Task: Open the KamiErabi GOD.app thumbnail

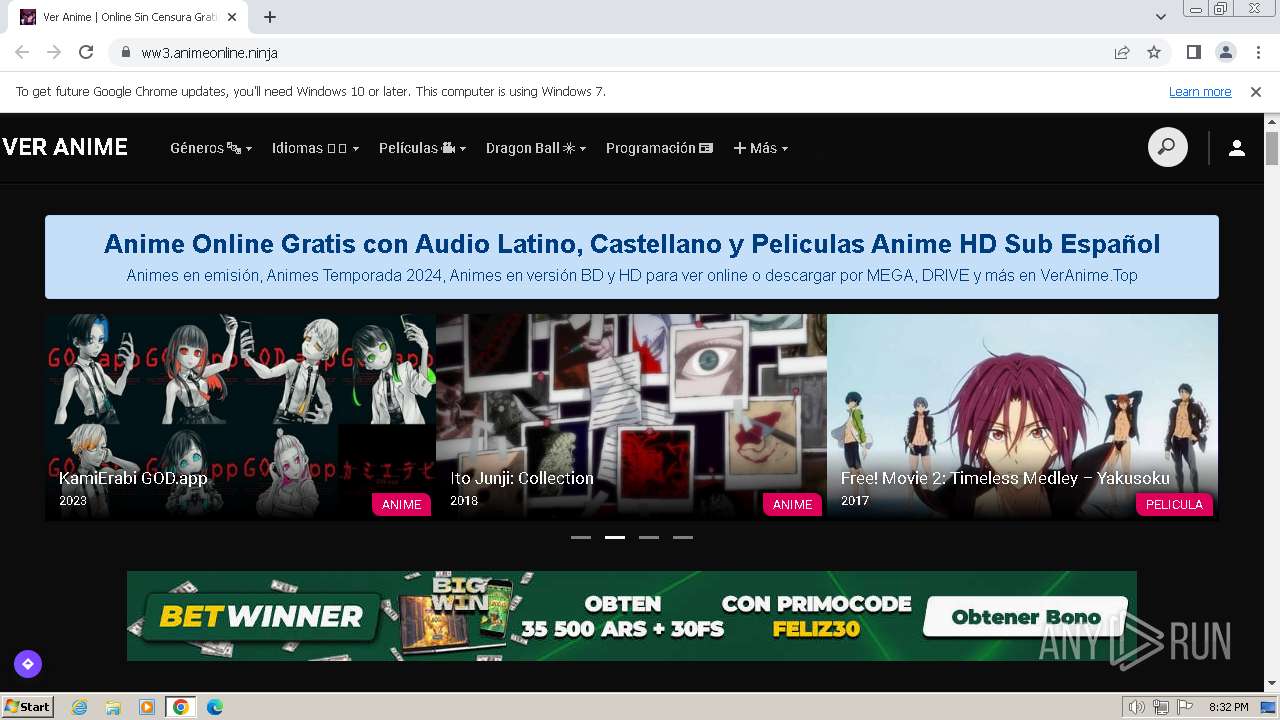Action: [240, 417]
